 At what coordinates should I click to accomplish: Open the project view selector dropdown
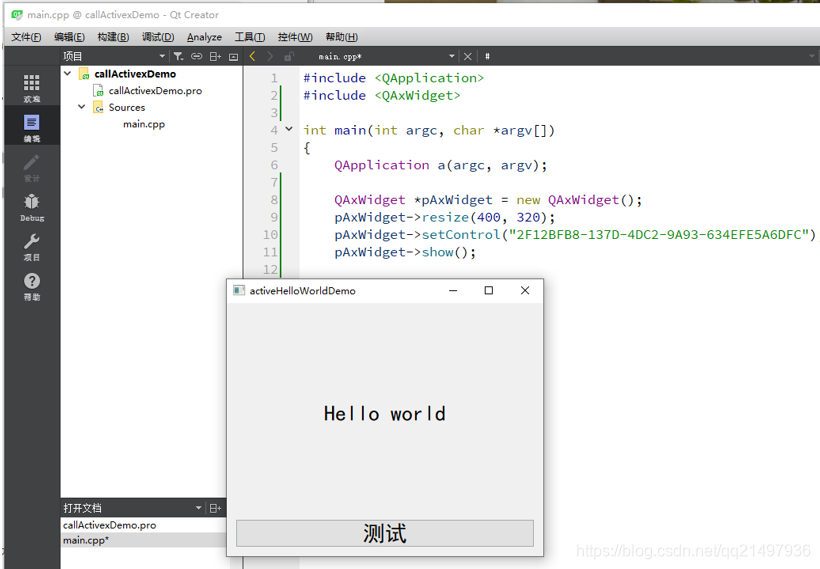click(x=162, y=56)
